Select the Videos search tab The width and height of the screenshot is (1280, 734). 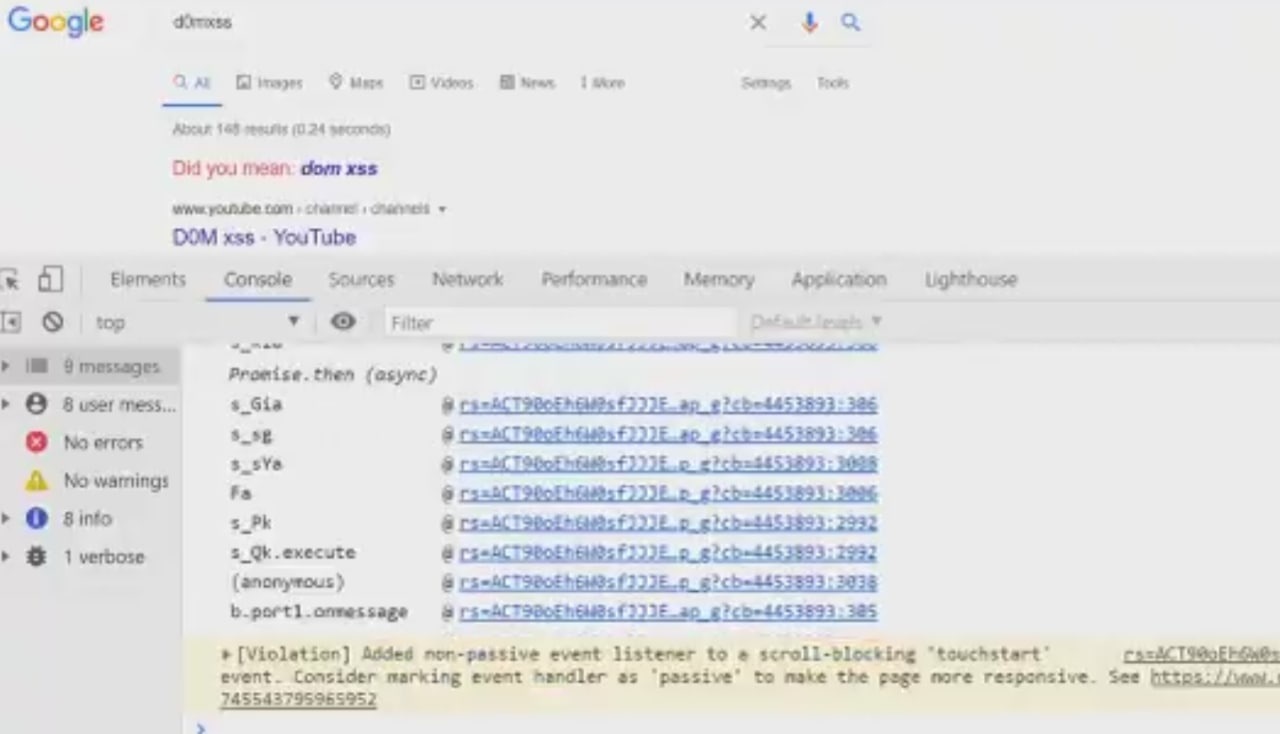point(441,83)
